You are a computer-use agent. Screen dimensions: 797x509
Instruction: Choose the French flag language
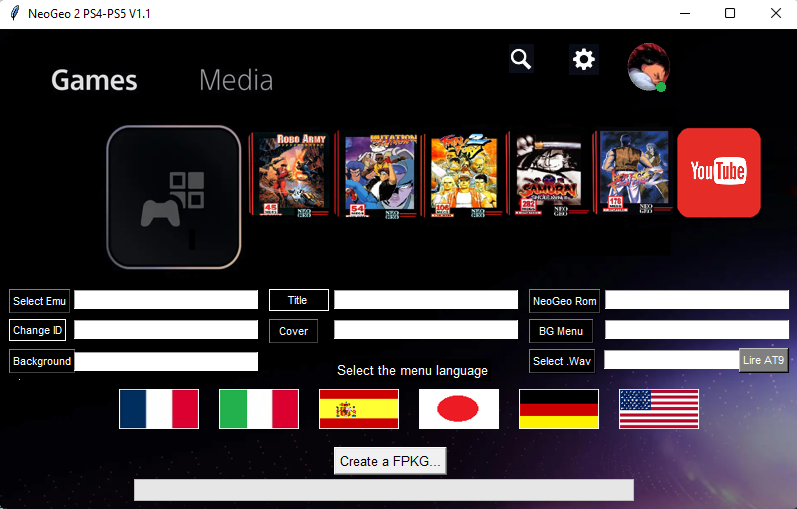coord(159,409)
